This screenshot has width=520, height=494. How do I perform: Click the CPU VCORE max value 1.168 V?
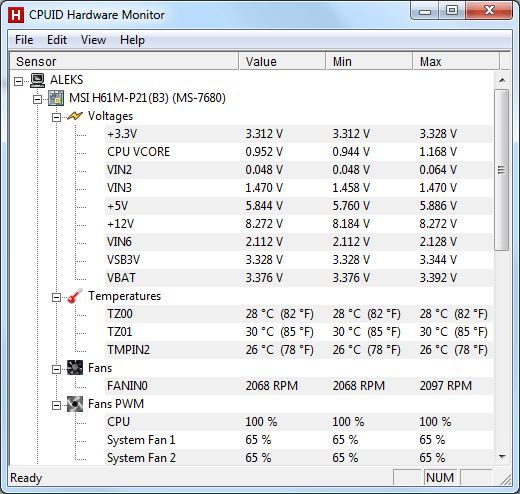click(x=438, y=152)
